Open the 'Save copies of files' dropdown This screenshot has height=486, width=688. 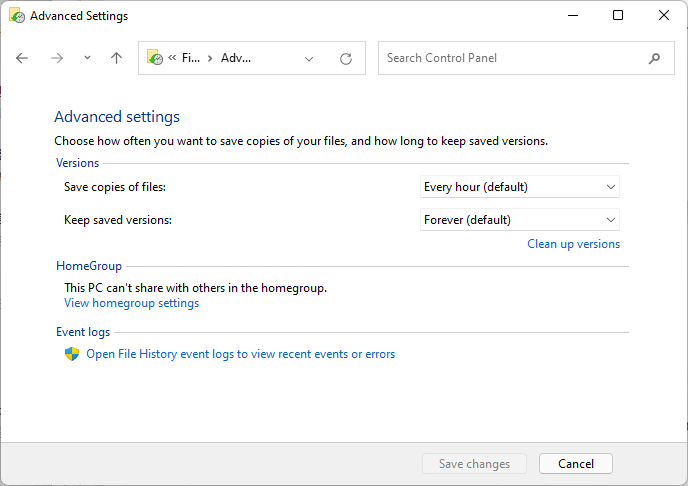pyautogui.click(x=520, y=187)
